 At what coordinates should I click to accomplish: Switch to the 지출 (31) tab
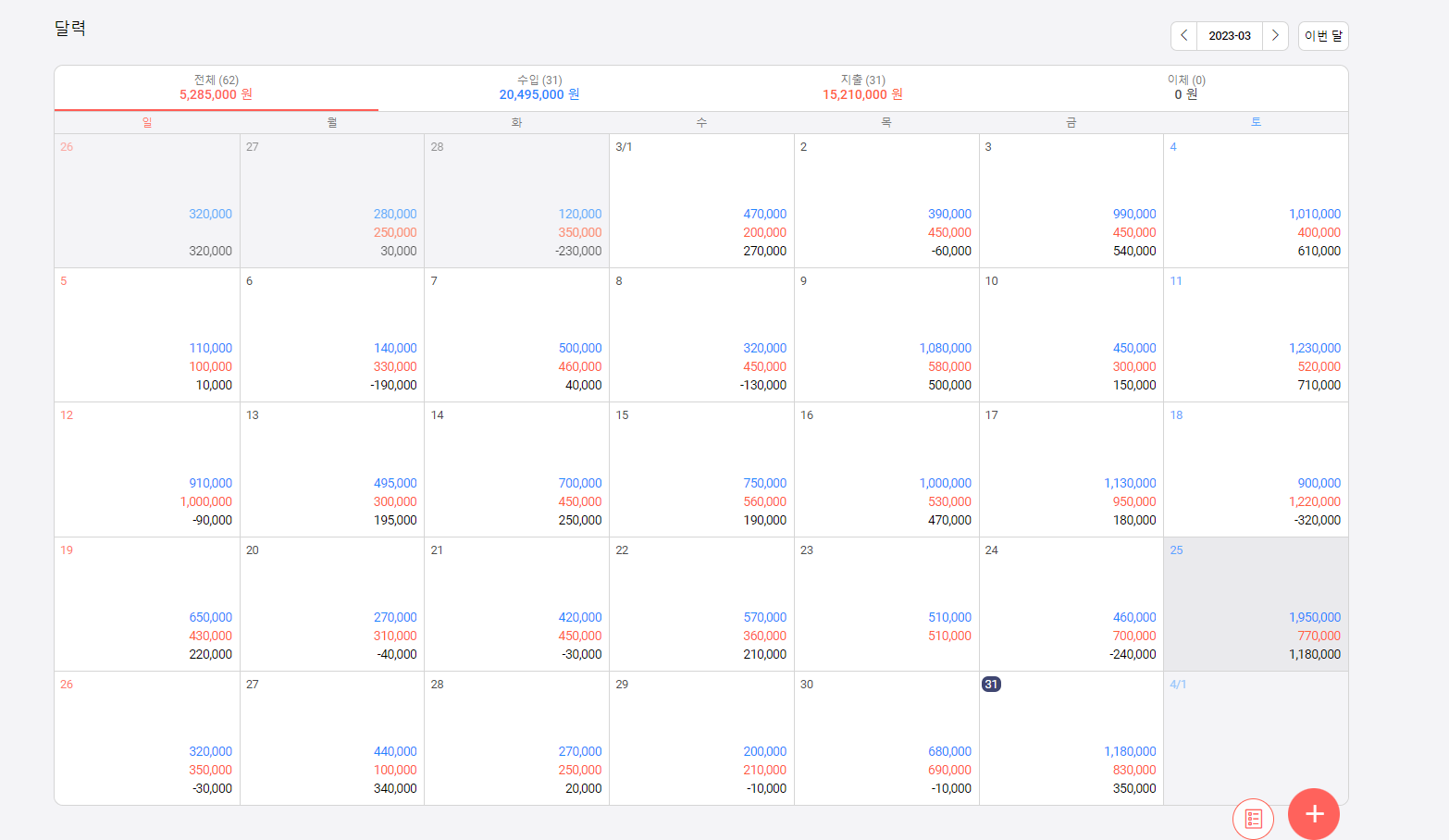(862, 88)
